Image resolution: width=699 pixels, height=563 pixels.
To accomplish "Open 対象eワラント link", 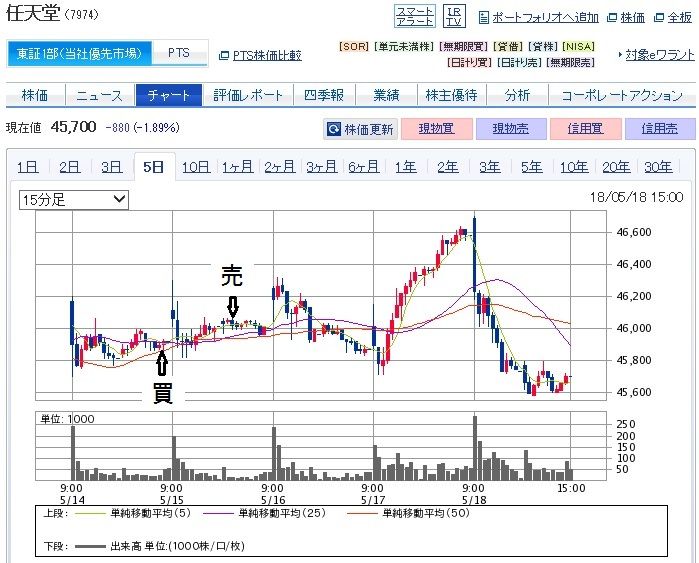I will click(660, 55).
